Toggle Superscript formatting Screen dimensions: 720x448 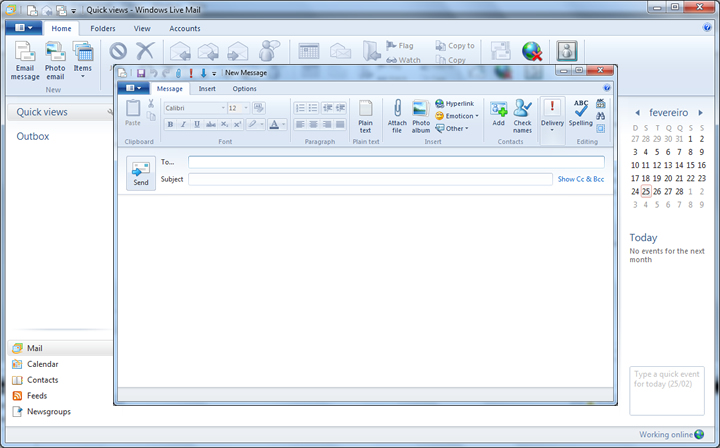tap(237, 124)
